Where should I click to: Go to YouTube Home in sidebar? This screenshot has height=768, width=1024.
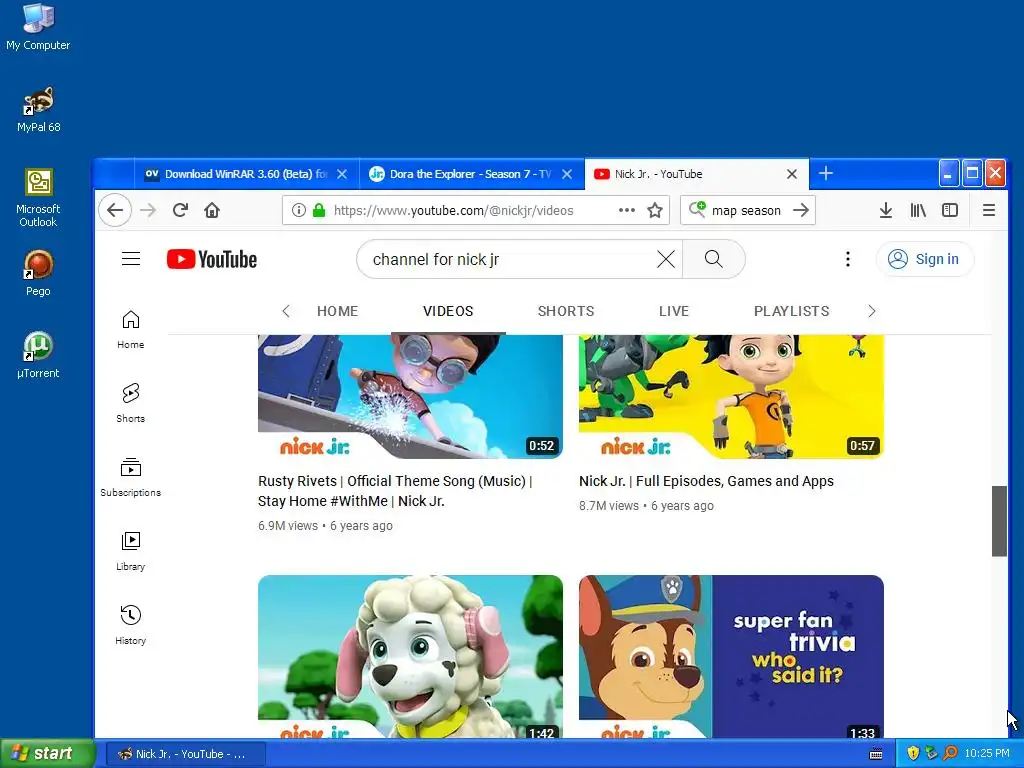pyautogui.click(x=131, y=330)
